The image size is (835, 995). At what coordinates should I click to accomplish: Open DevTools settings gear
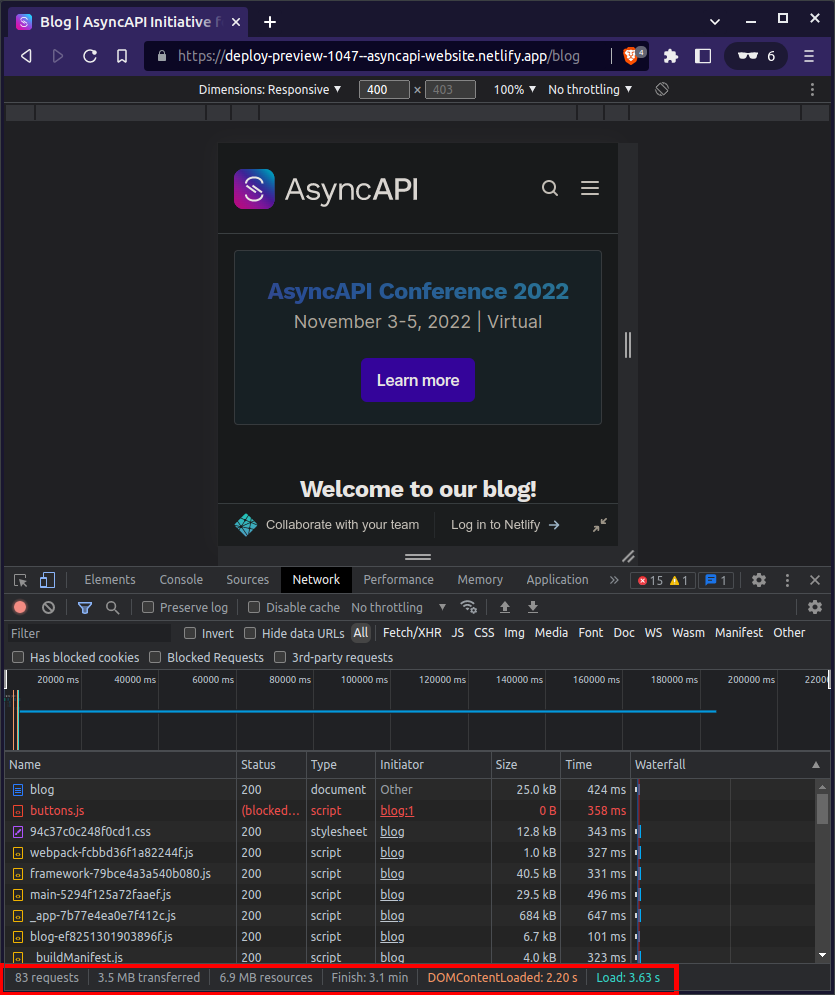759,580
